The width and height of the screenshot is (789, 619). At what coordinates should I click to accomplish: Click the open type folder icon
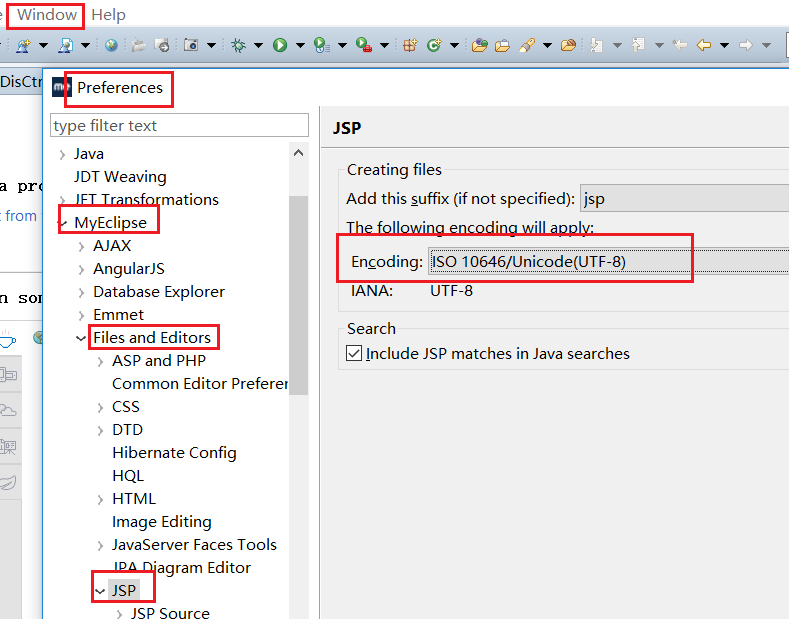tap(480, 46)
